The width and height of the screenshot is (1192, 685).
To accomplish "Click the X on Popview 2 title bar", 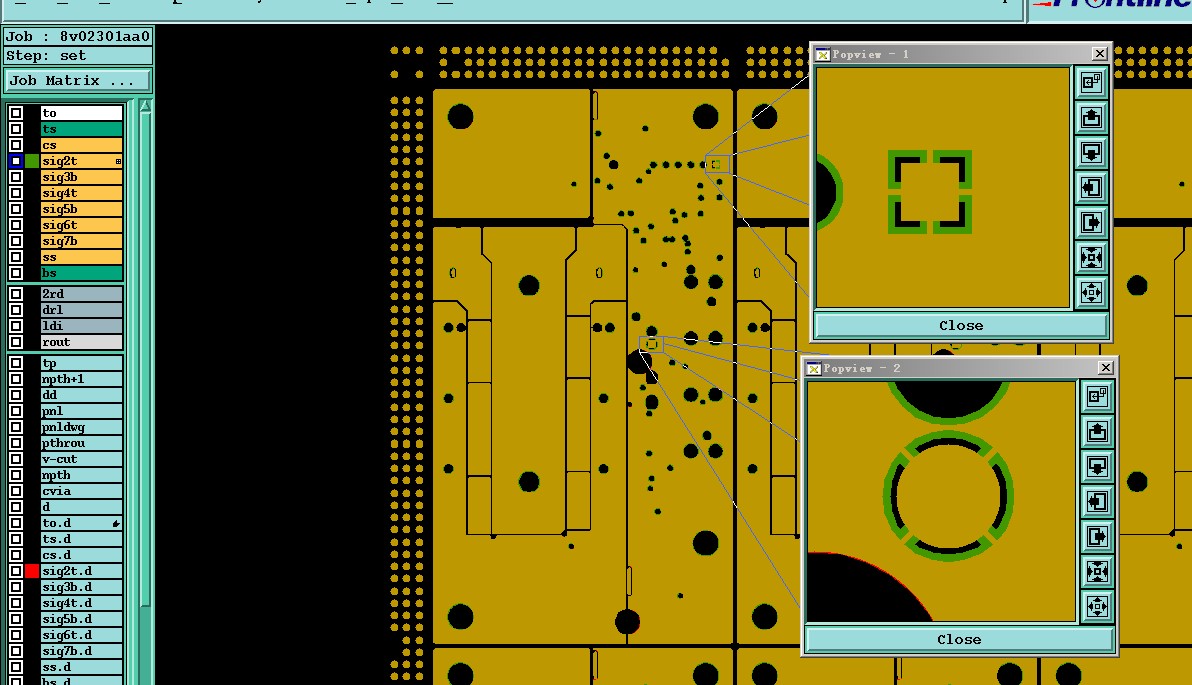I will click(x=1106, y=367).
